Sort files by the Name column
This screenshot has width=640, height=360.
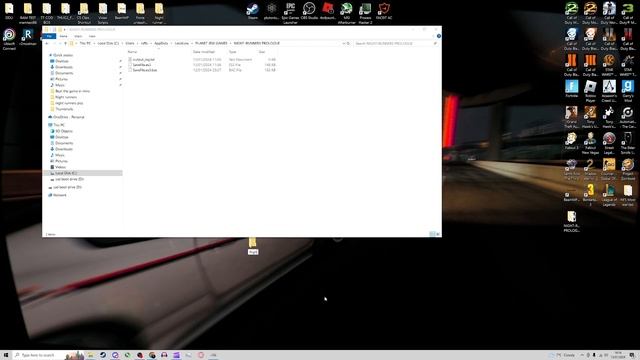click(x=132, y=52)
